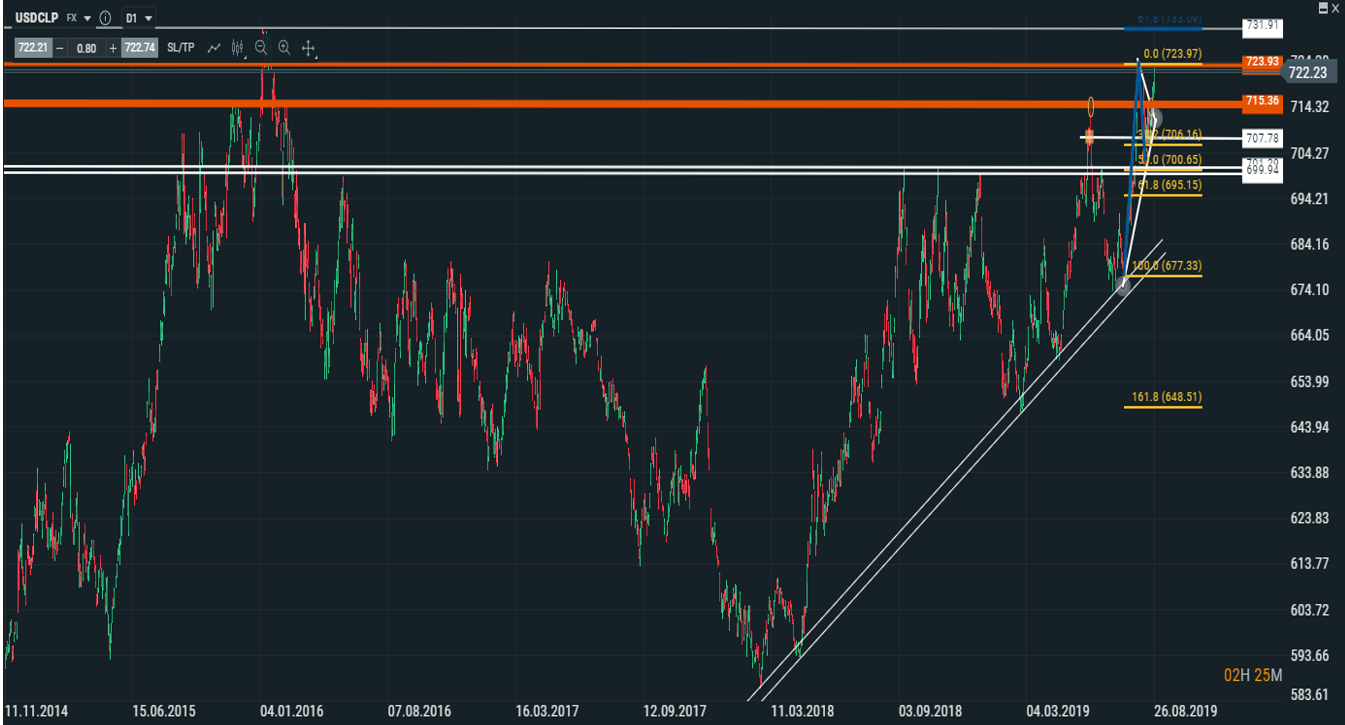Click the 633.88 price axis value

click(1308, 472)
